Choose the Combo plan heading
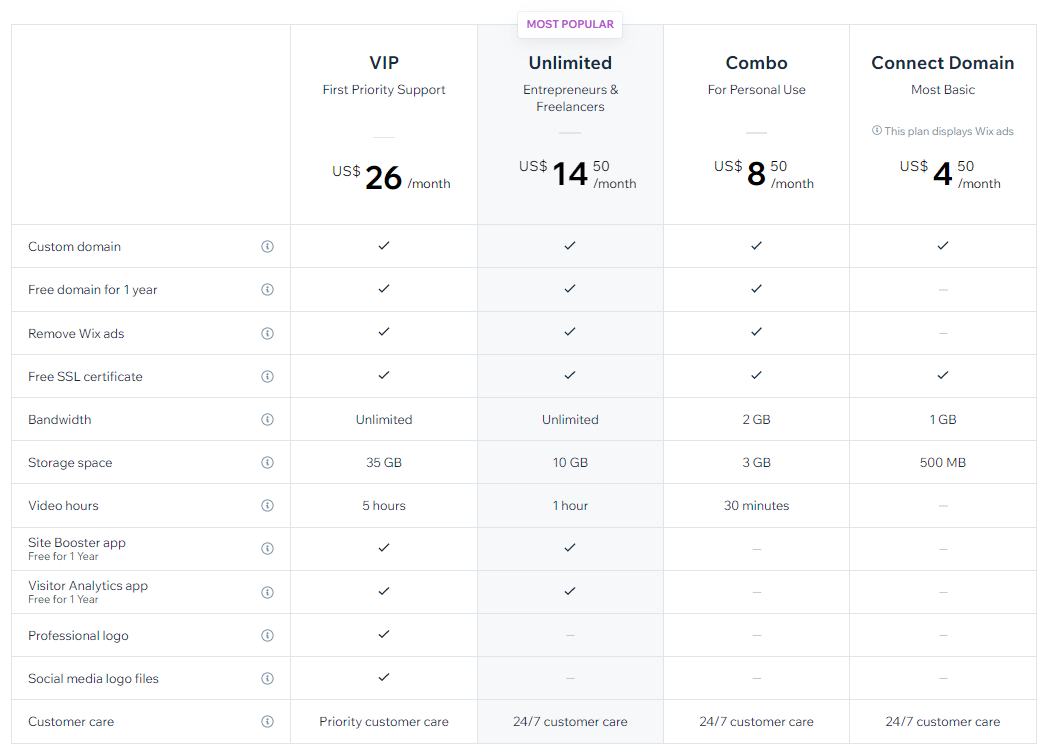 click(756, 63)
